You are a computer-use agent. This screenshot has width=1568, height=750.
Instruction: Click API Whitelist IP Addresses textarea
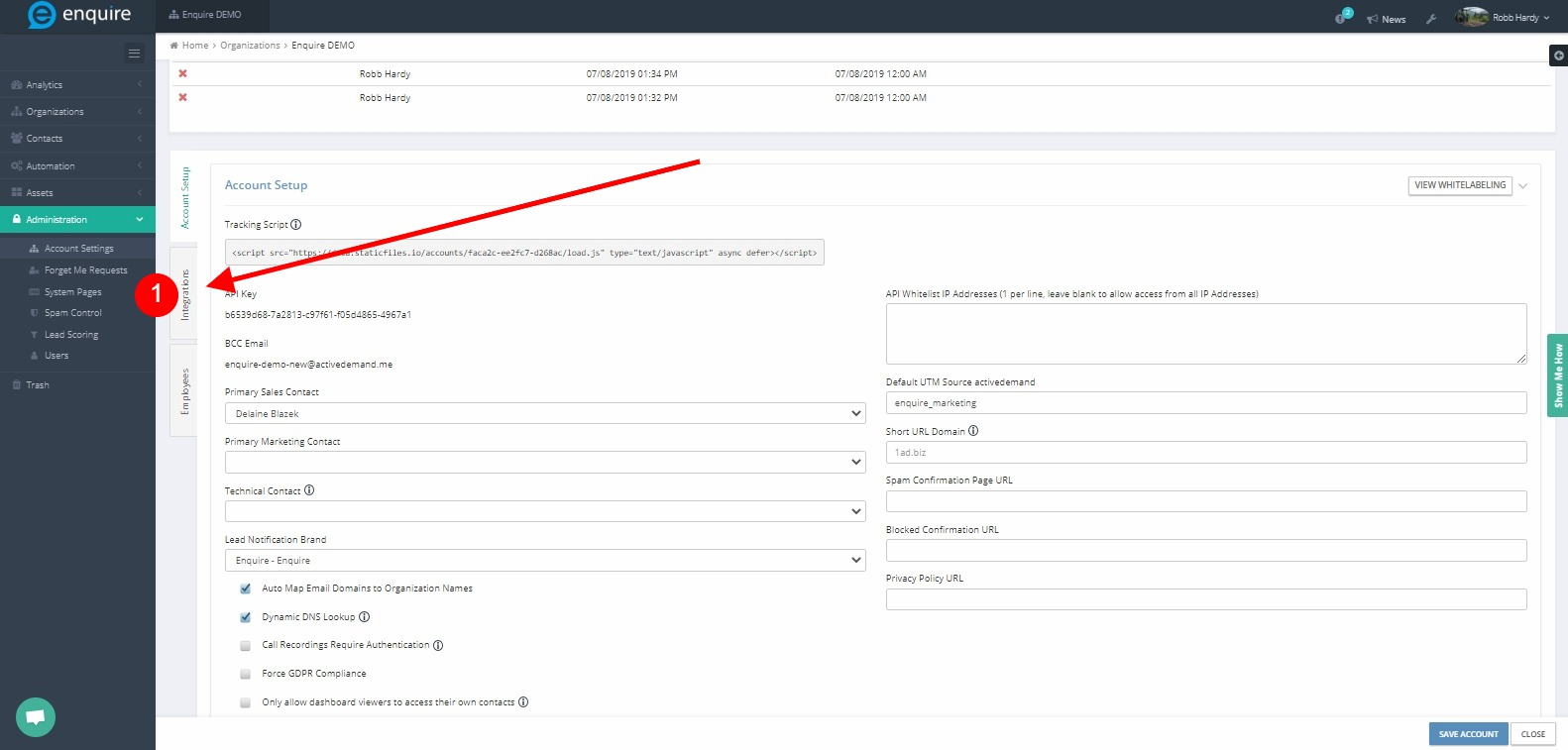(x=1206, y=334)
